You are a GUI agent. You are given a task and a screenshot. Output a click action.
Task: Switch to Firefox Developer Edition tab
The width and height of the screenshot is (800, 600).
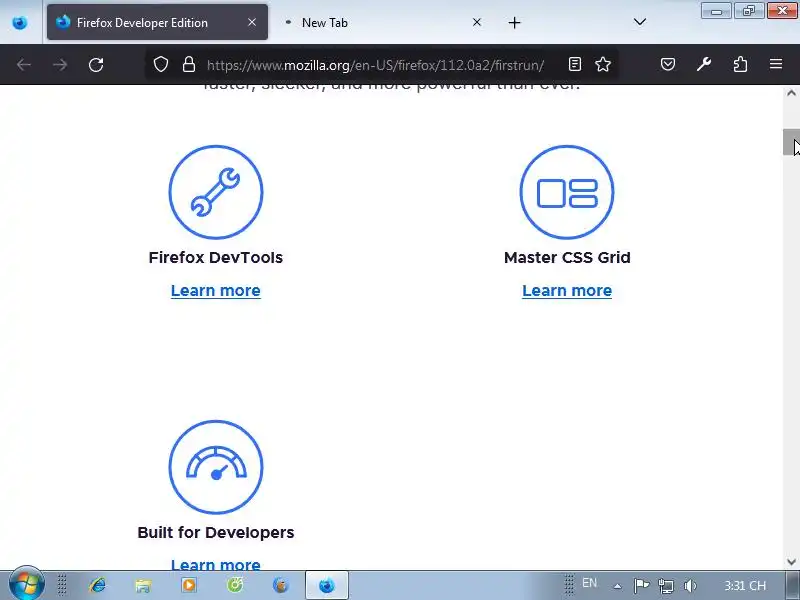[x=157, y=22]
